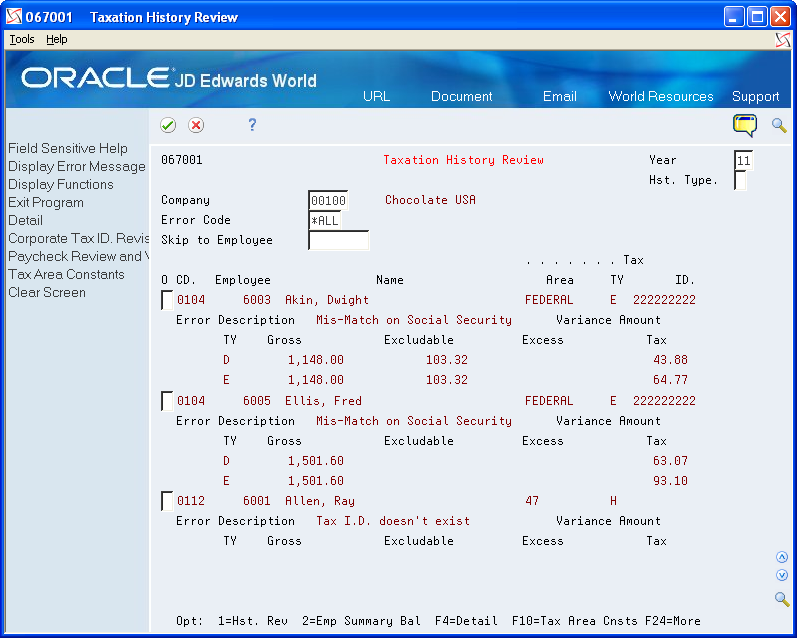797x638 pixels.
Task: Click the Hst. Type input field
Action: click(x=741, y=180)
